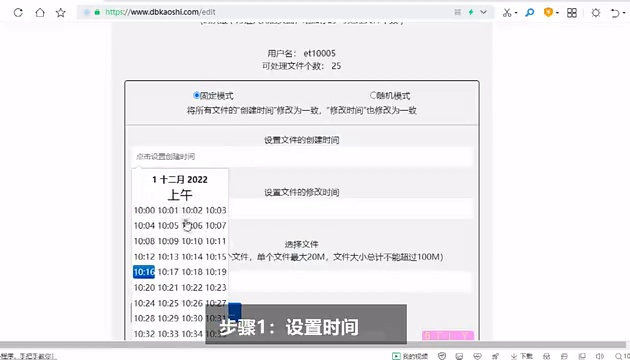The height and width of the screenshot is (360, 630).
Task: Open the 下载 downloads button
Action: coord(522,356)
